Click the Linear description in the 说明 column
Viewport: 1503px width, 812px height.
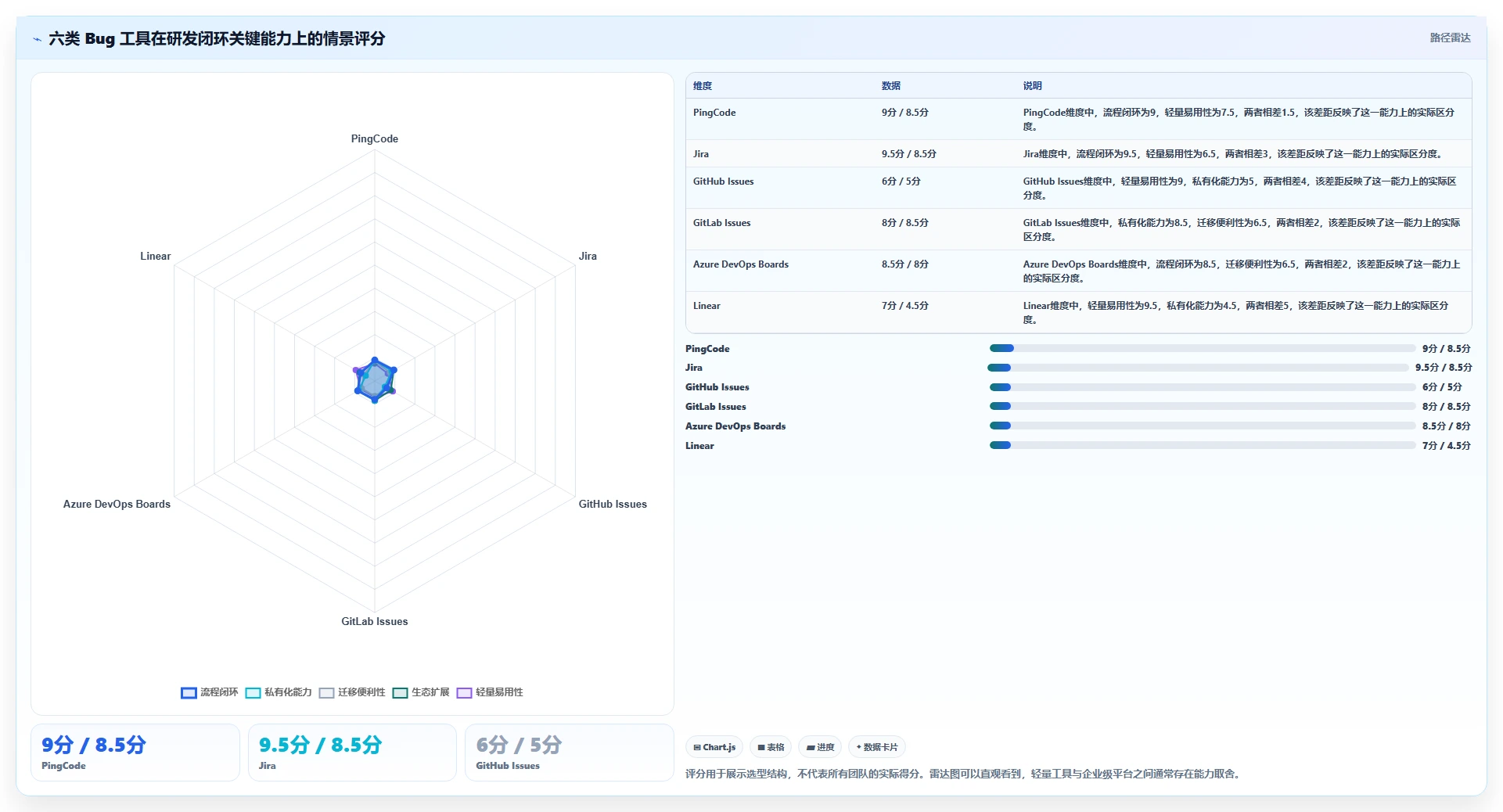tap(1236, 313)
